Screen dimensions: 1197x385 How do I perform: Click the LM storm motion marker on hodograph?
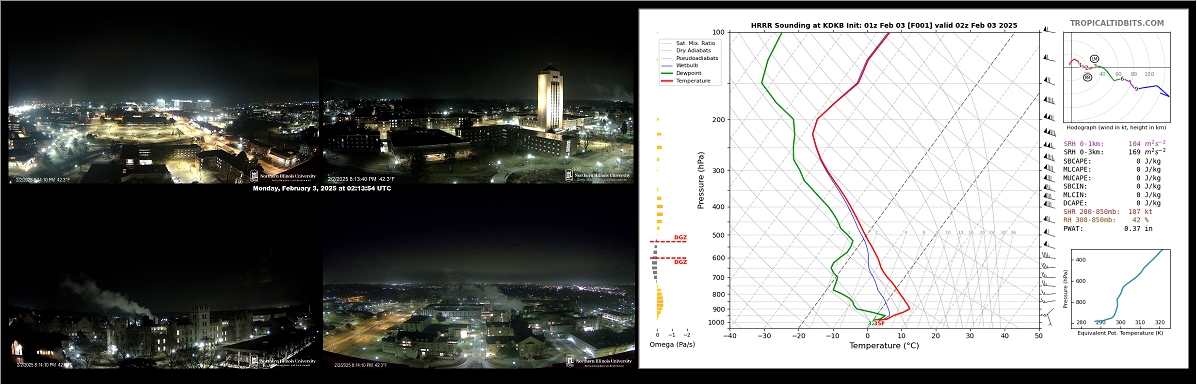click(1094, 59)
